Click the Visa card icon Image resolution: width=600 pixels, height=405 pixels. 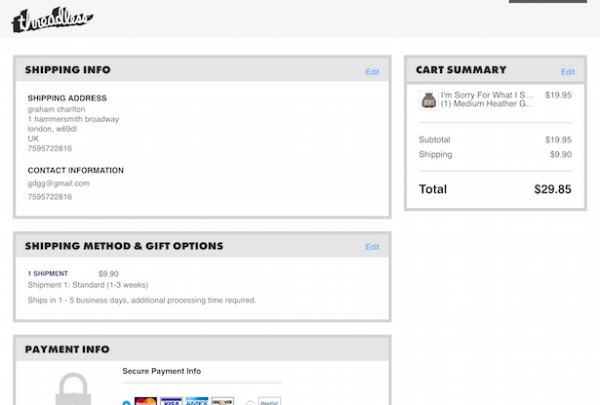(171, 402)
